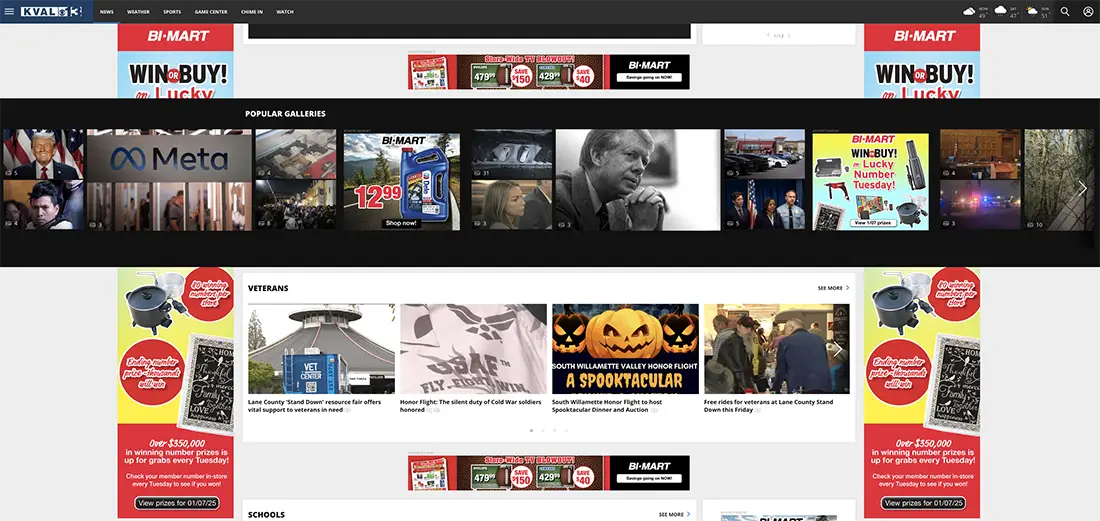
Task: Open the courtroom gallery thumbnail
Action: point(980,154)
